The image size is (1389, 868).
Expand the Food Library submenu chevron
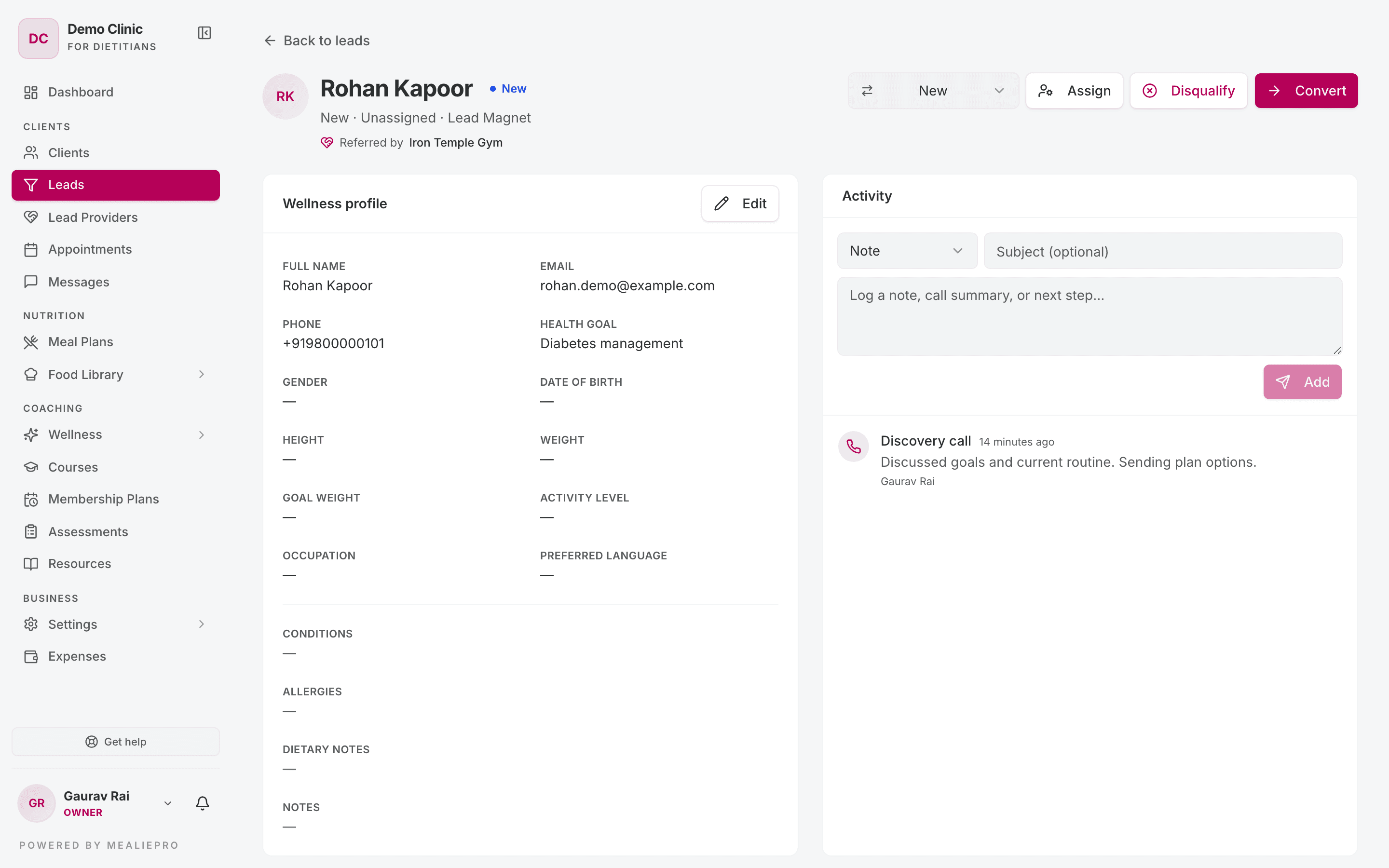click(202, 374)
